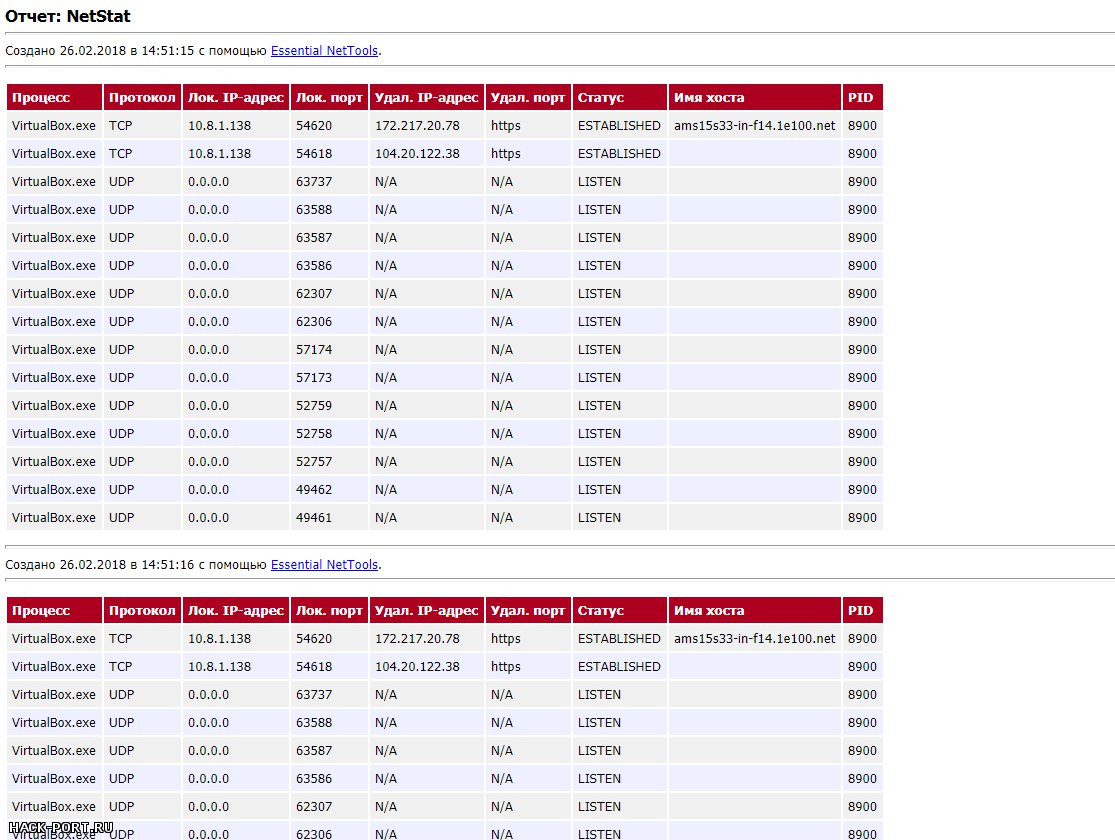This screenshot has width=1115, height=840.
Task: Click 'Удал. порт' header in the 14:51:16 table
Action: 528,610
